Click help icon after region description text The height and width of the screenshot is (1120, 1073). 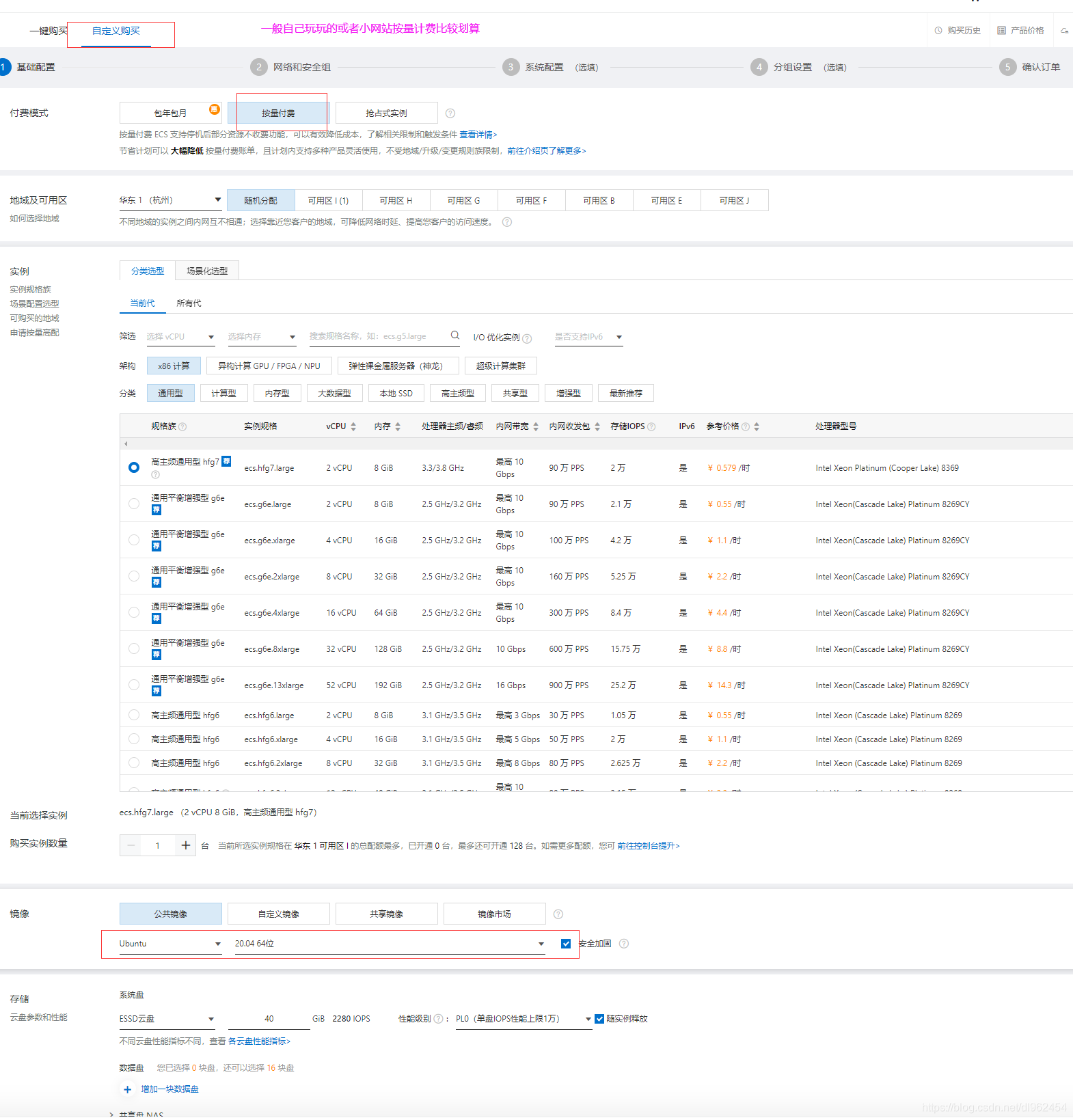click(507, 222)
